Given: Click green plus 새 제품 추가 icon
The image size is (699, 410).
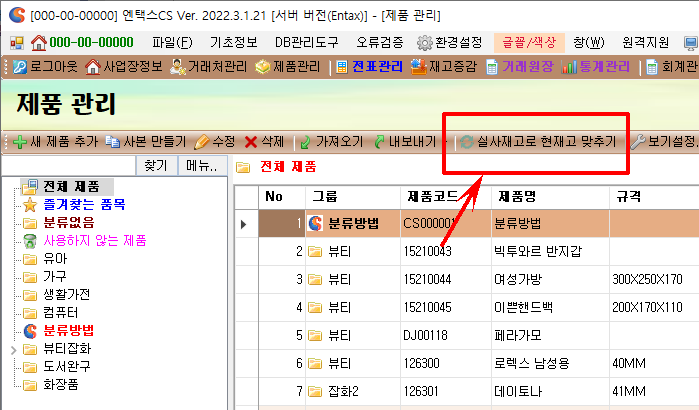Looking at the screenshot, I should click(20, 142).
